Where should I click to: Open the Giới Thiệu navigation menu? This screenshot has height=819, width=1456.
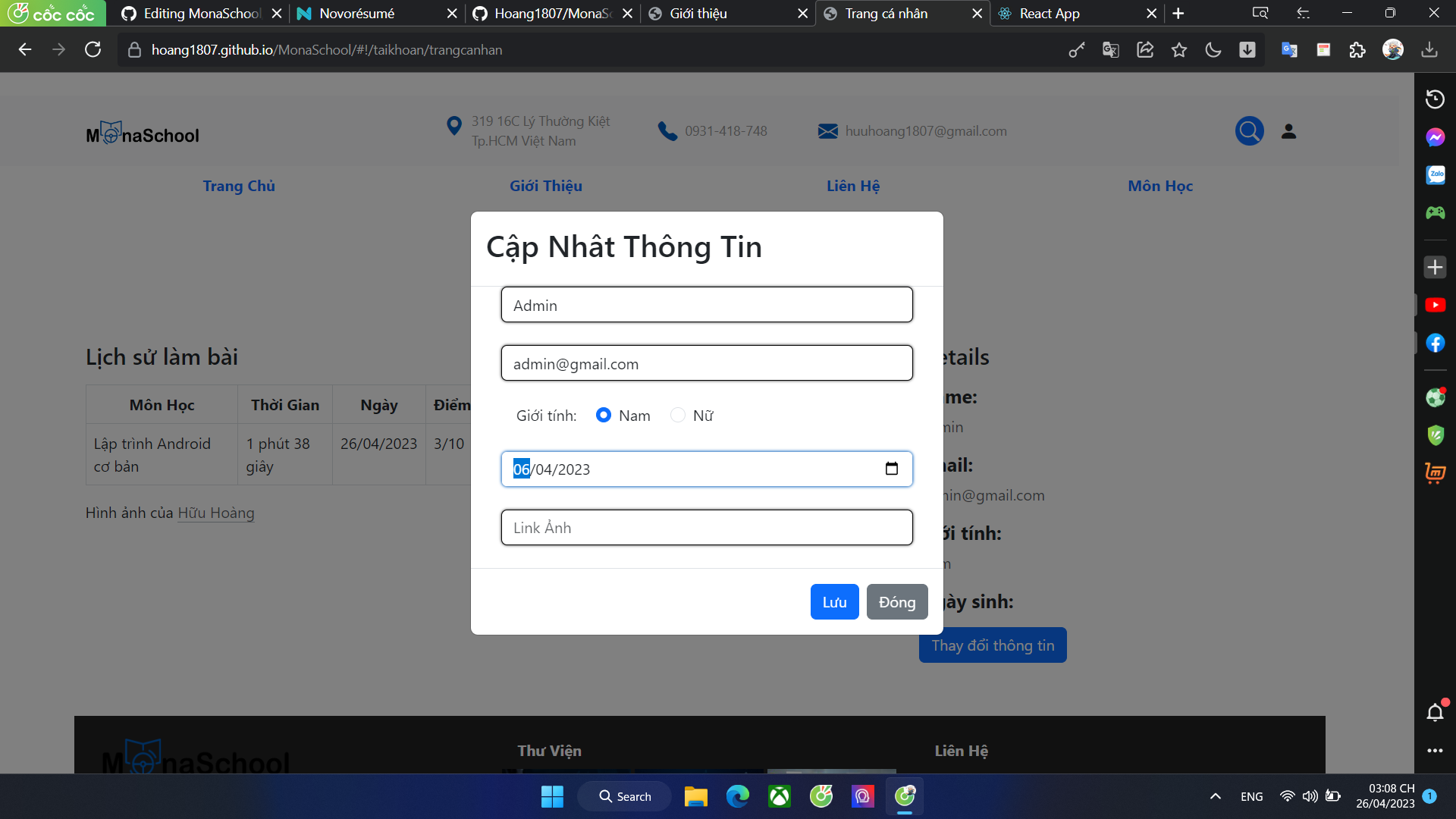[x=545, y=186]
